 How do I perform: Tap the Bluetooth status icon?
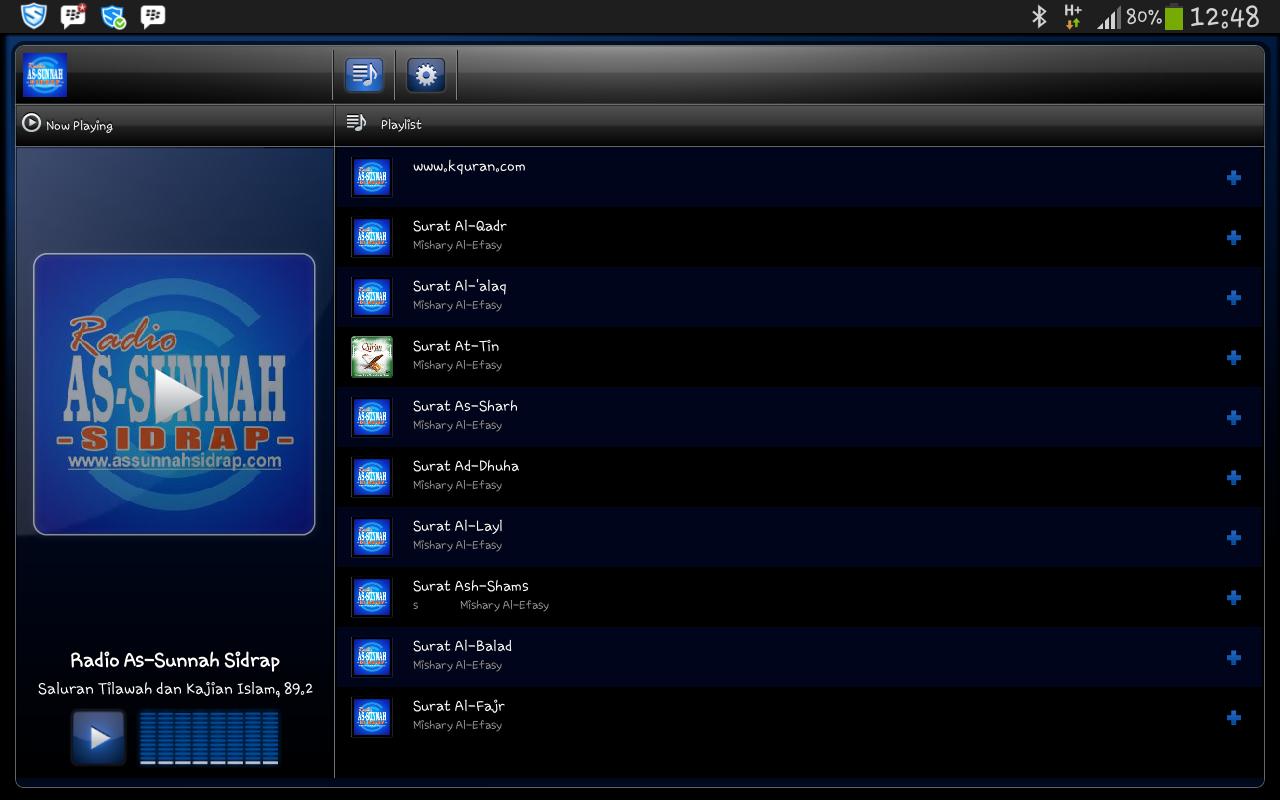[x=1039, y=16]
